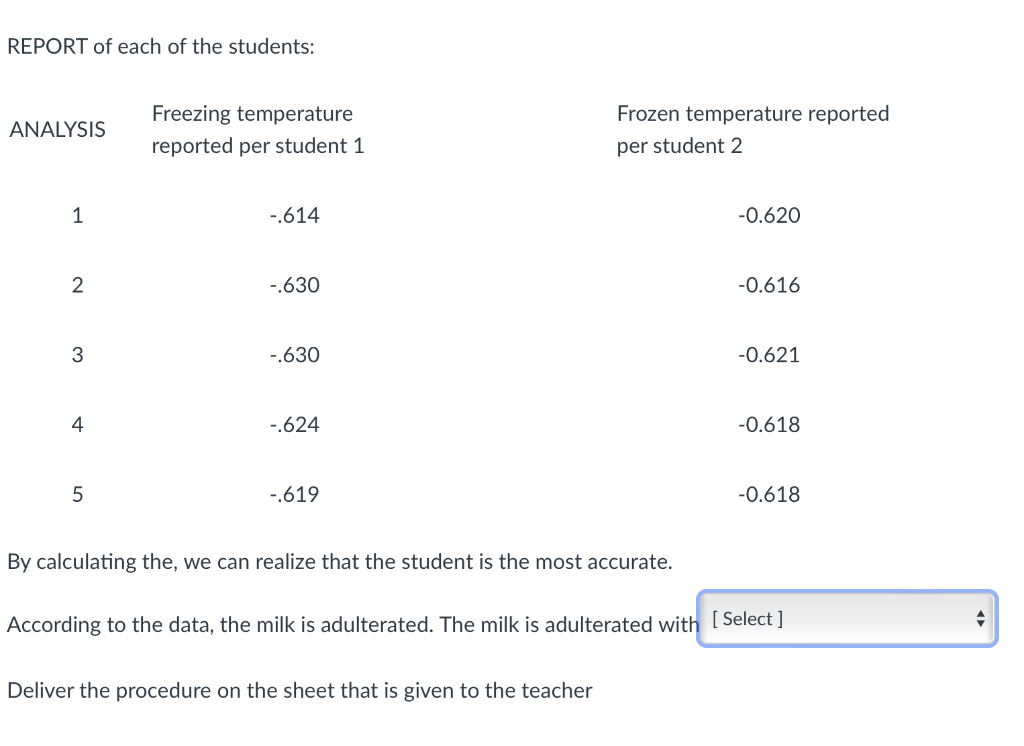Viewport: 1024px width, 746px height.
Task: Click the Frozen temperature student 2 header
Action: coord(753,129)
